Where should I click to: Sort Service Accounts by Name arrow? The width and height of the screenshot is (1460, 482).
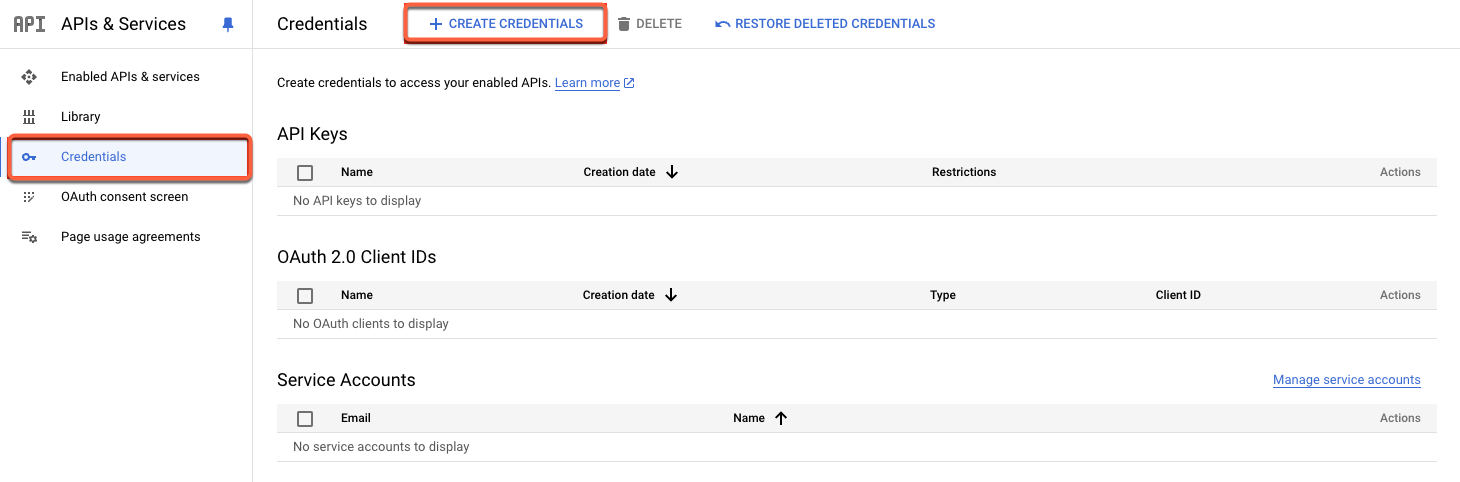[x=781, y=418]
